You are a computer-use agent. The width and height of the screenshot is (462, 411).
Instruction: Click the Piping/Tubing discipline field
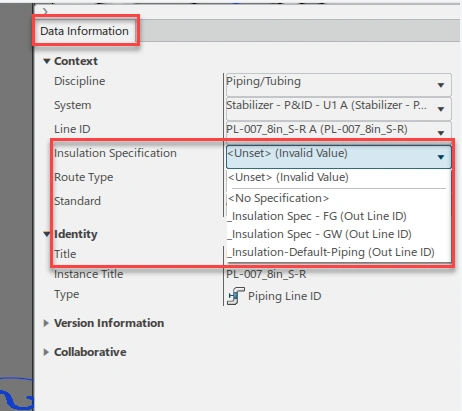(339, 85)
